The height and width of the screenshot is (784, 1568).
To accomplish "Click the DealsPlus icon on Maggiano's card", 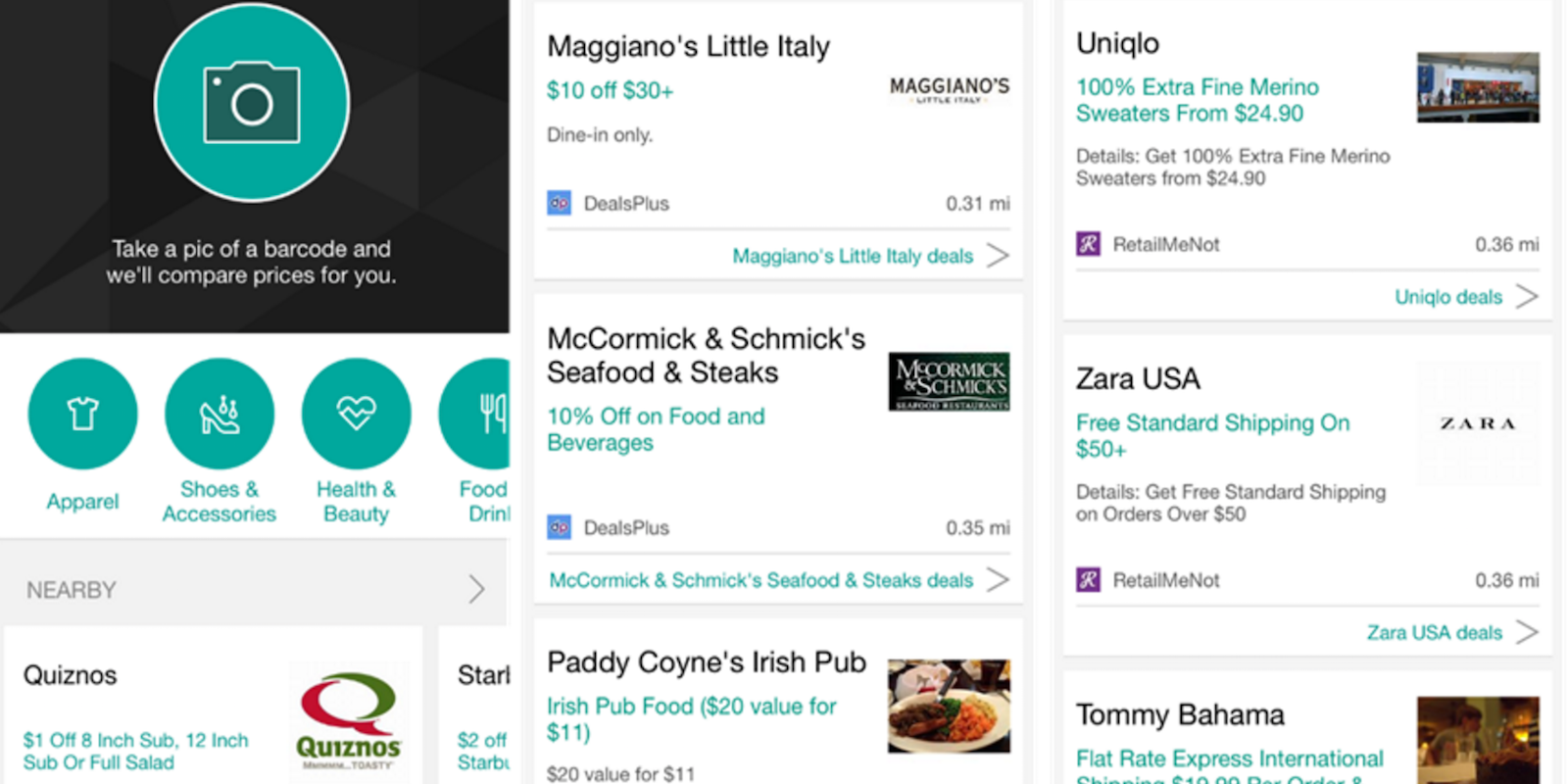I will click(559, 203).
